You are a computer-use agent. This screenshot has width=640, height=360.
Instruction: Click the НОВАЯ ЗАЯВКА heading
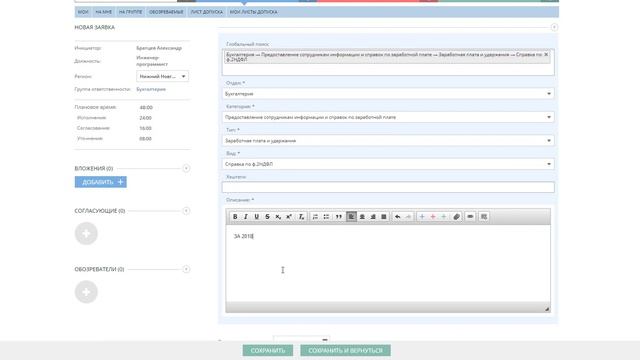[95, 27]
